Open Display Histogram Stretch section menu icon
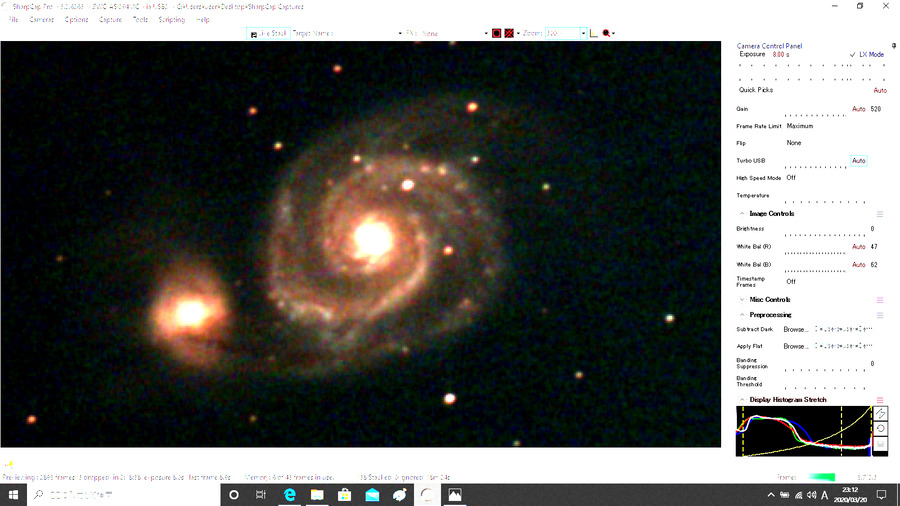900x506 pixels. click(x=880, y=400)
